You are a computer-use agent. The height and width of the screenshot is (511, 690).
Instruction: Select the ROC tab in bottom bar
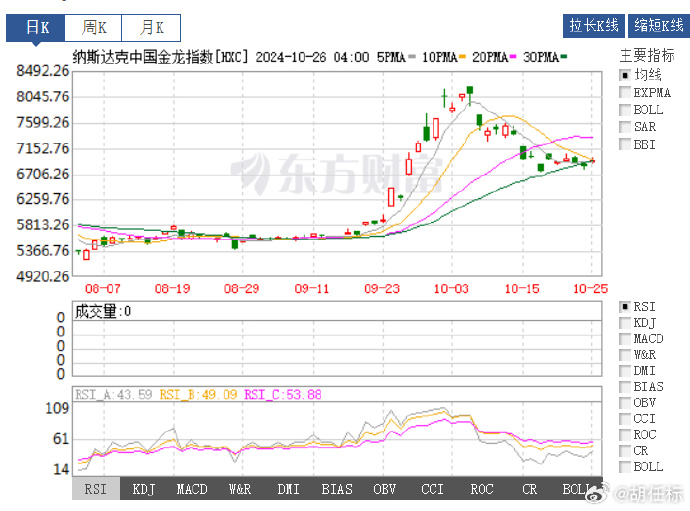point(481,489)
